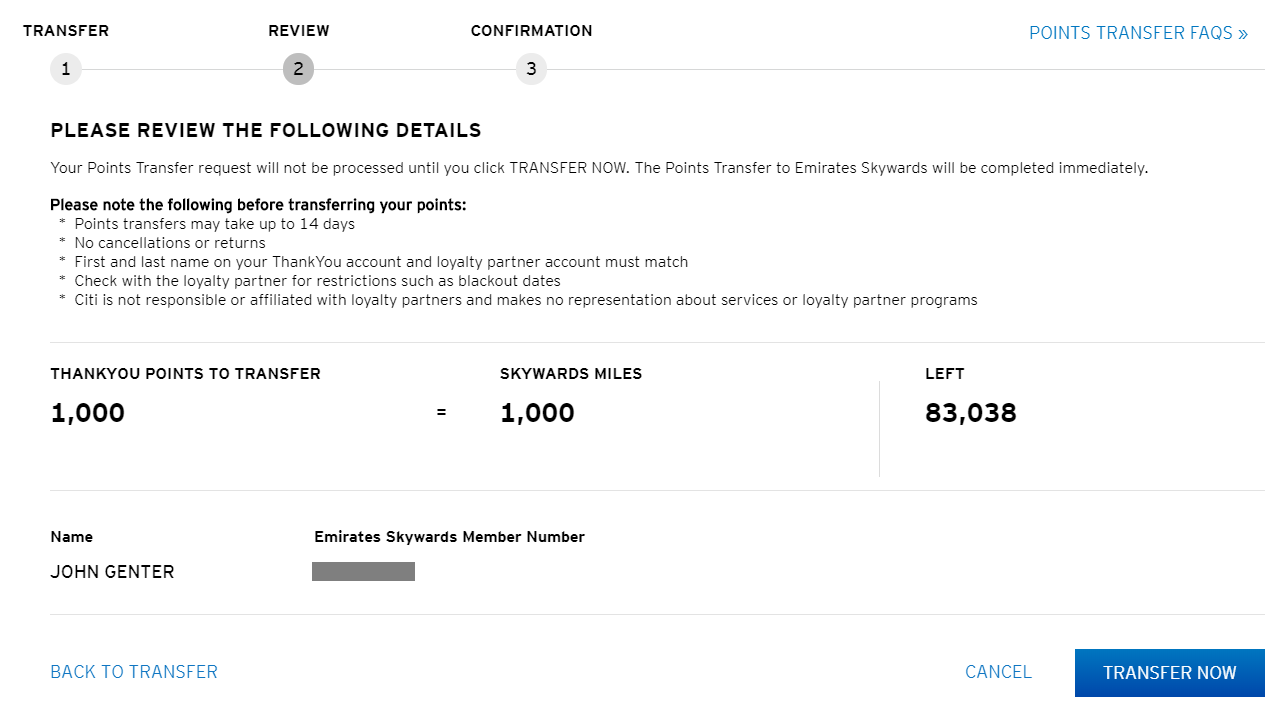Click the CANCEL link

(x=998, y=672)
